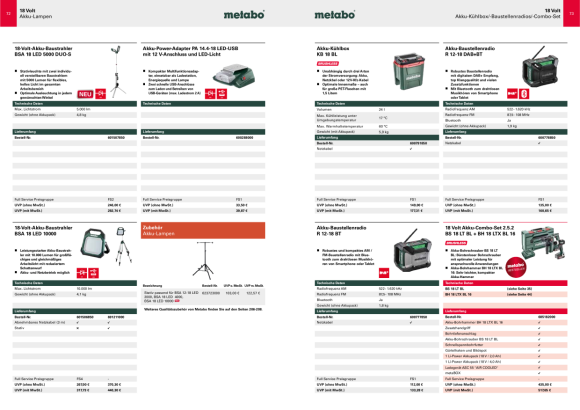Image resolution: width=580 pixels, height=410 pixels.
Task: Click Full Service Preisgruppe row under BSA 18 LED 5000
Action: [x=75, y=199]
